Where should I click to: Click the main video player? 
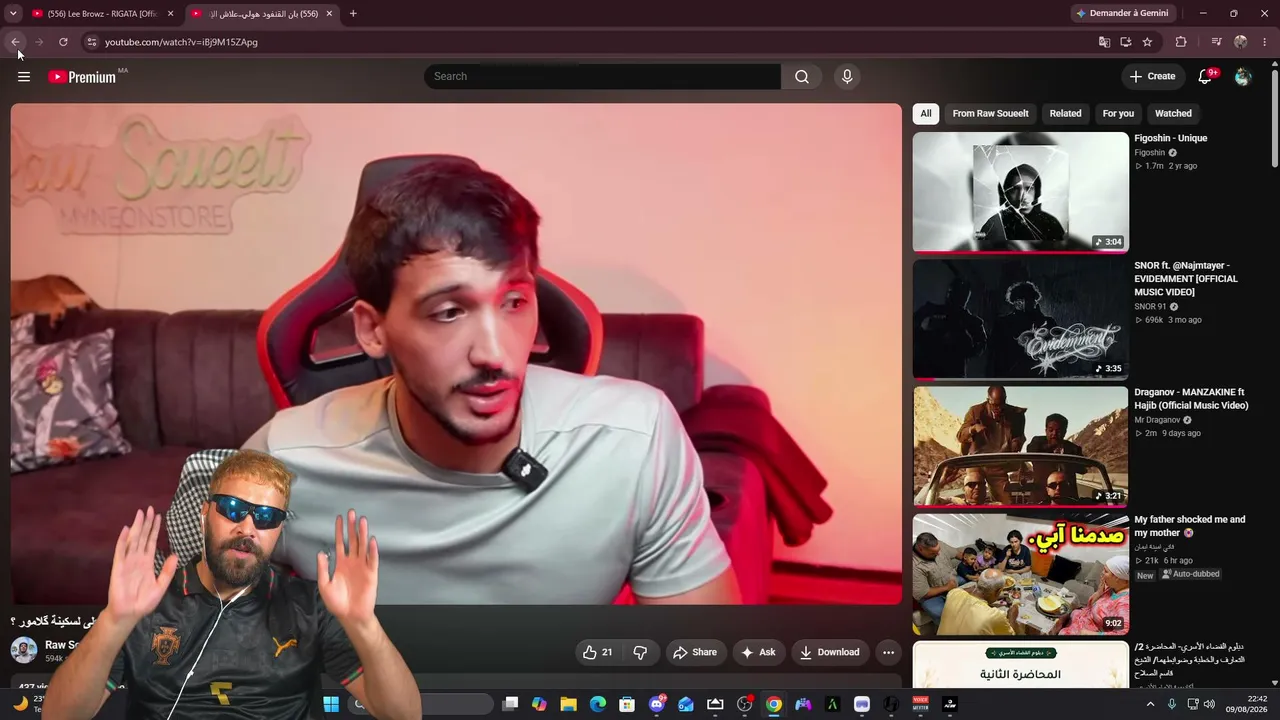point(456,354)
